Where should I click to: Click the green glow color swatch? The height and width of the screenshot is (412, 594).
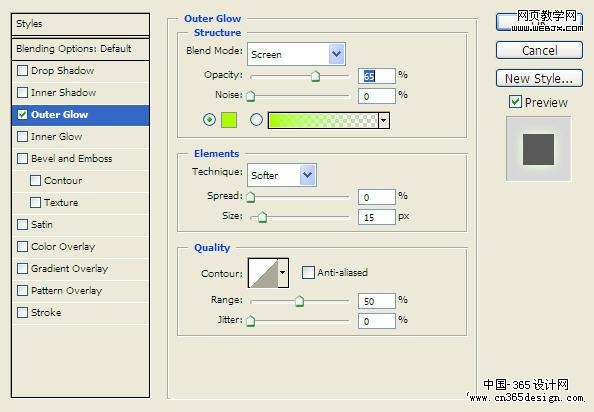point(229,120)
